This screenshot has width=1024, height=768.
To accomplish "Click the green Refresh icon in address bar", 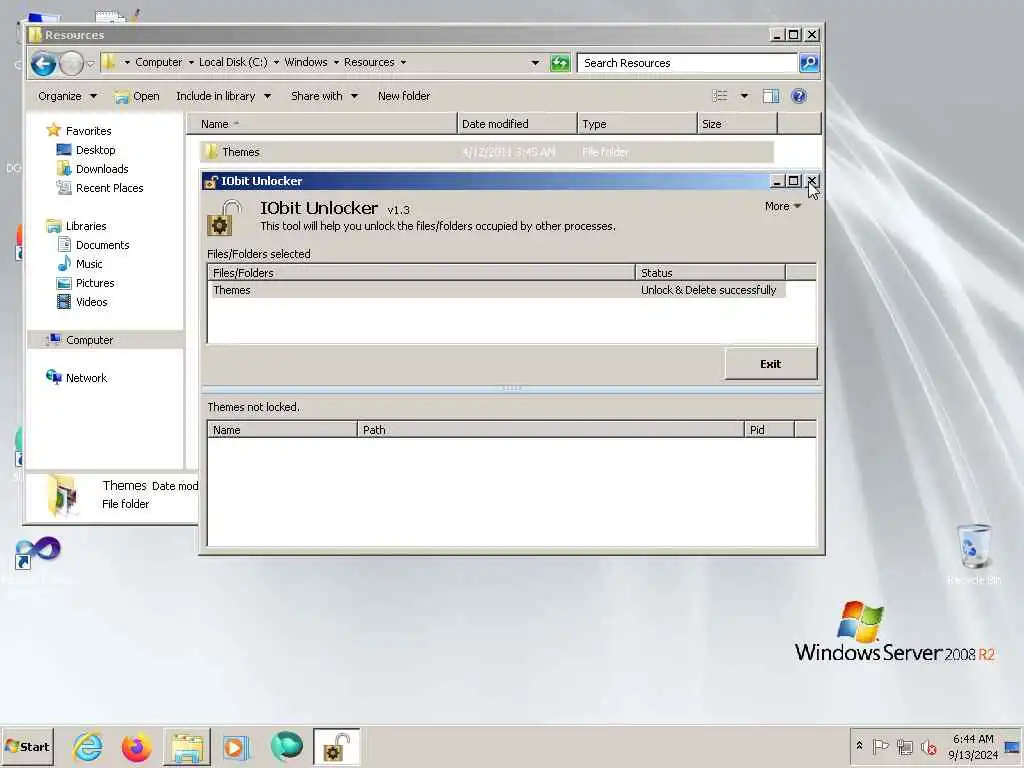I will coord(560,63).
